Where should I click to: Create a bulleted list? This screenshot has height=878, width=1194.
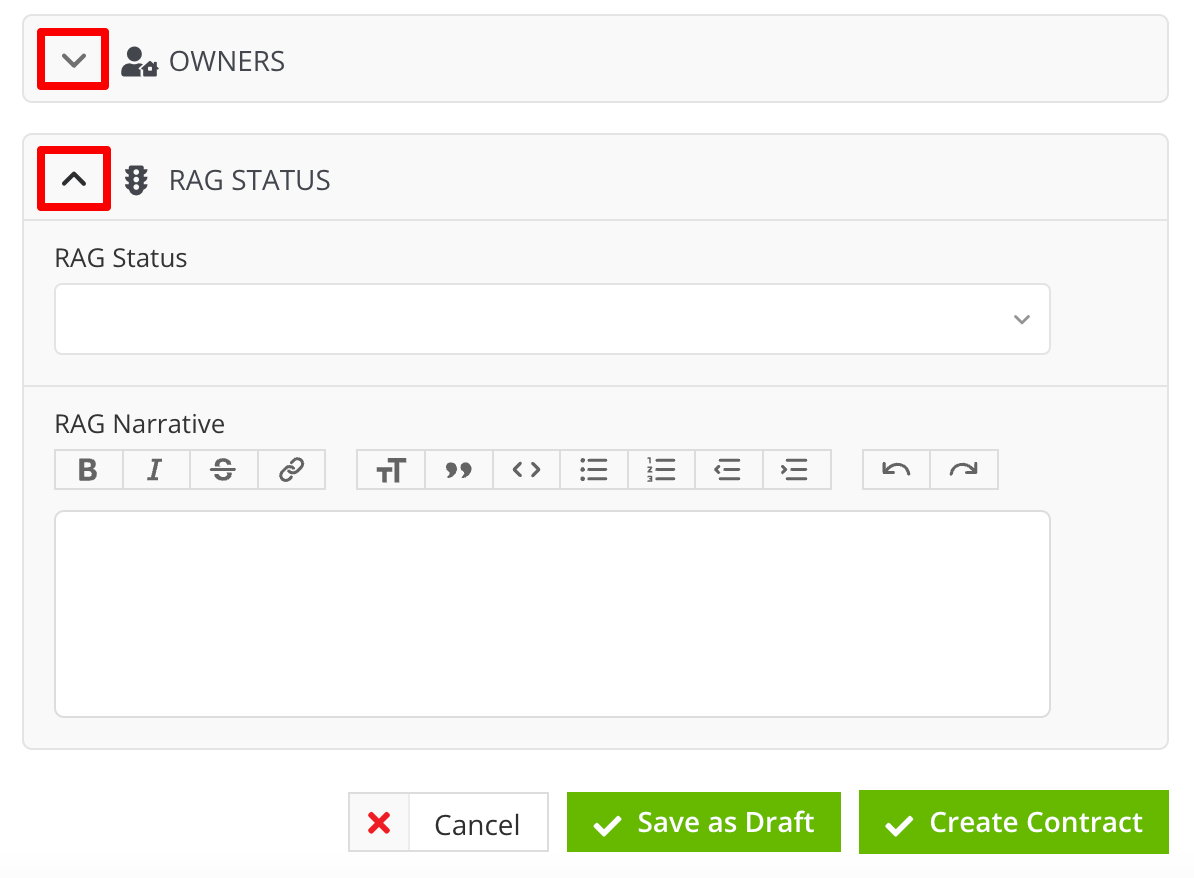coord(594,469)
